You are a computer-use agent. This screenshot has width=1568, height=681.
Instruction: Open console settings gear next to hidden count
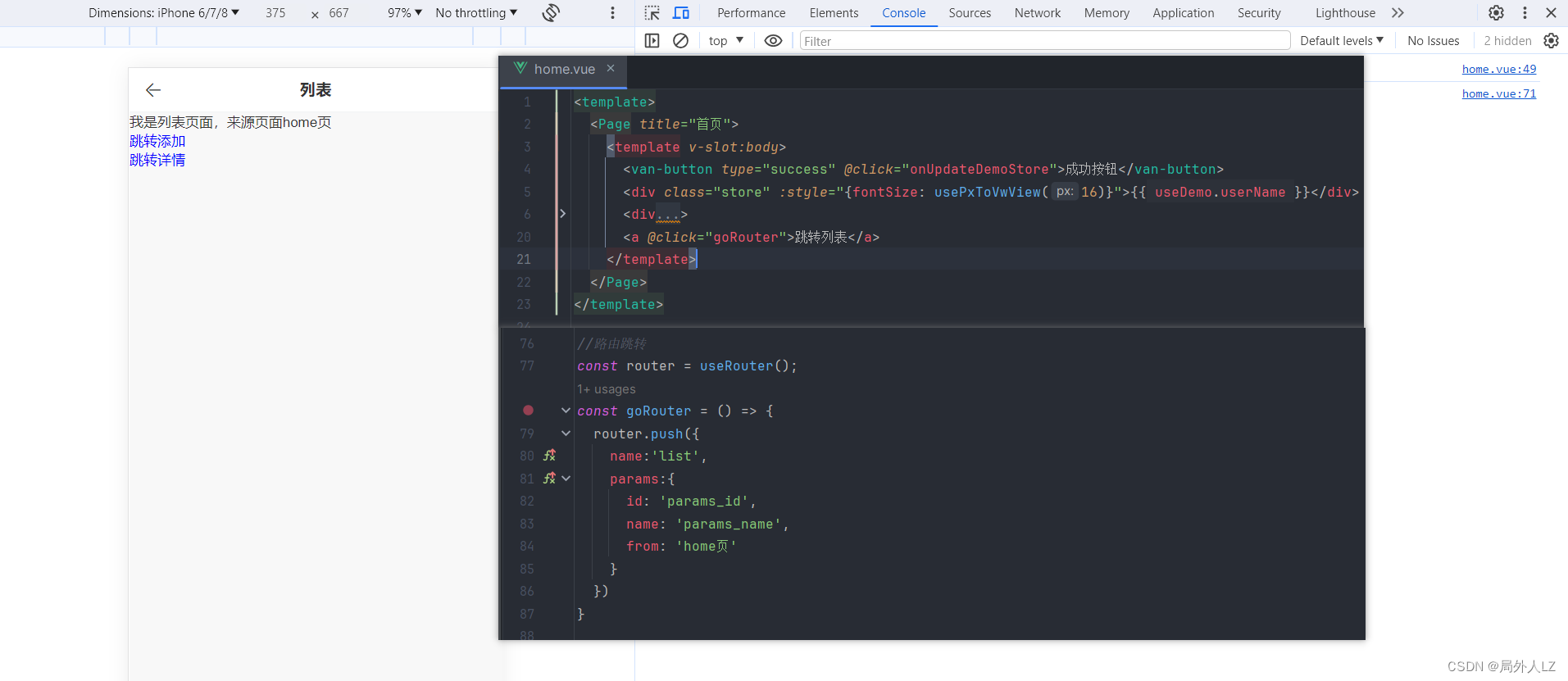[1551, 40]
